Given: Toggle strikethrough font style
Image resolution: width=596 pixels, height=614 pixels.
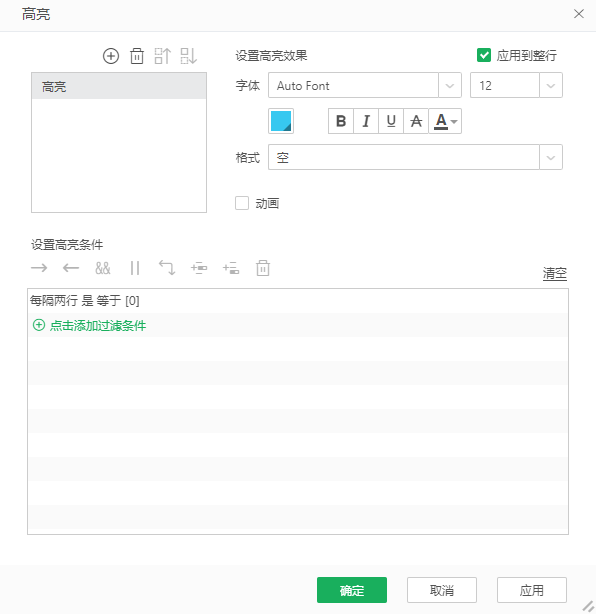Looking at the screenshot, I should pyautogui.click(x=416, y=121).
